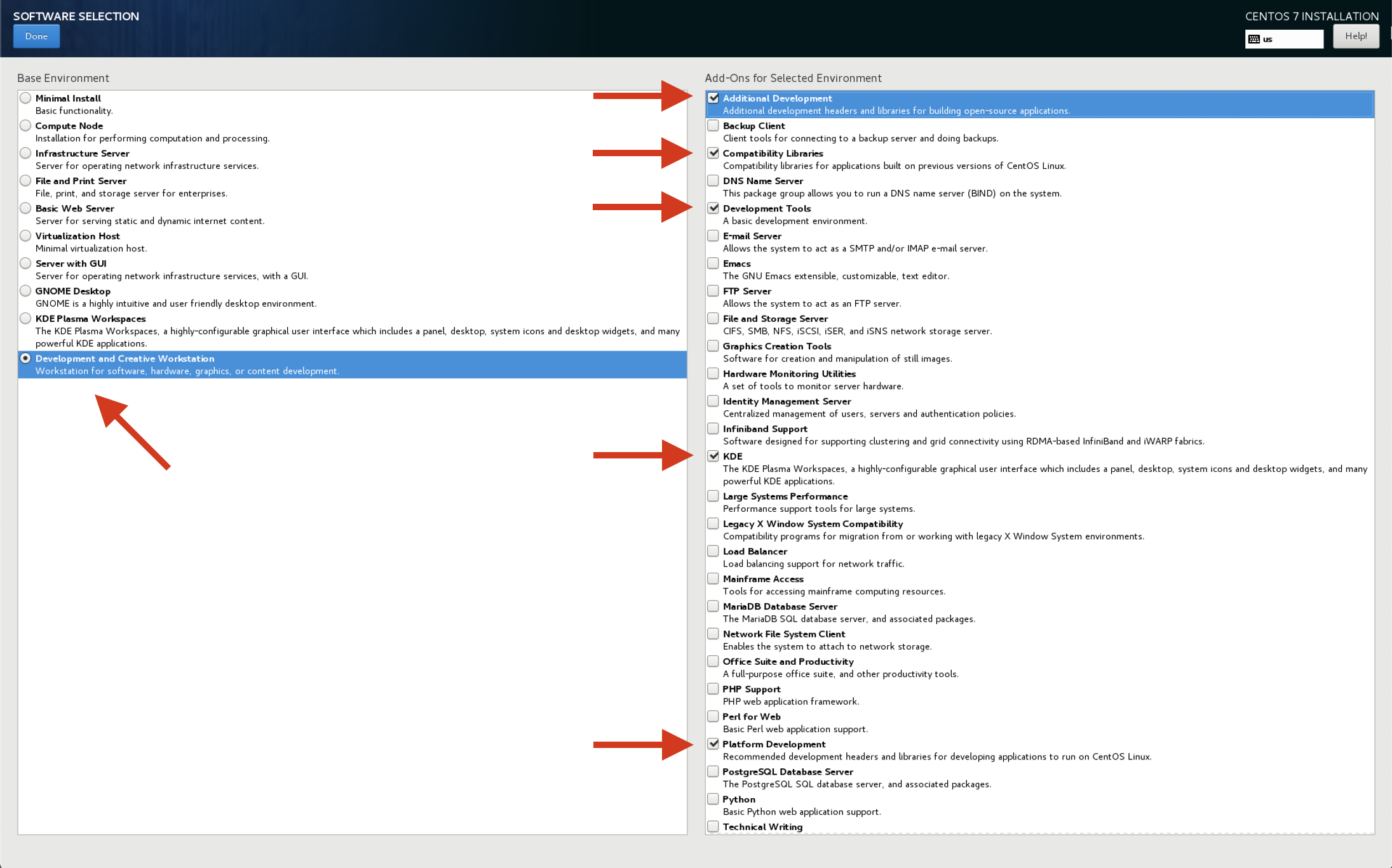Viewport: 1392px width, 868px height.
Task: Select the Minimal Install radio button
Action: [25, 98]
